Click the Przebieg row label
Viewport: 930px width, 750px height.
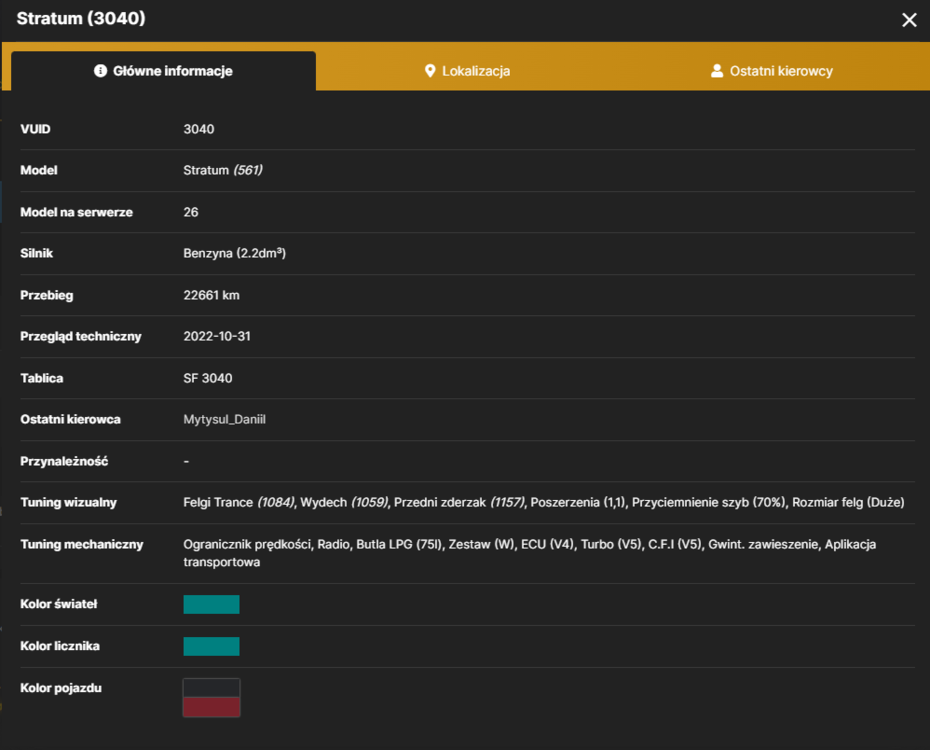[47, 295]
